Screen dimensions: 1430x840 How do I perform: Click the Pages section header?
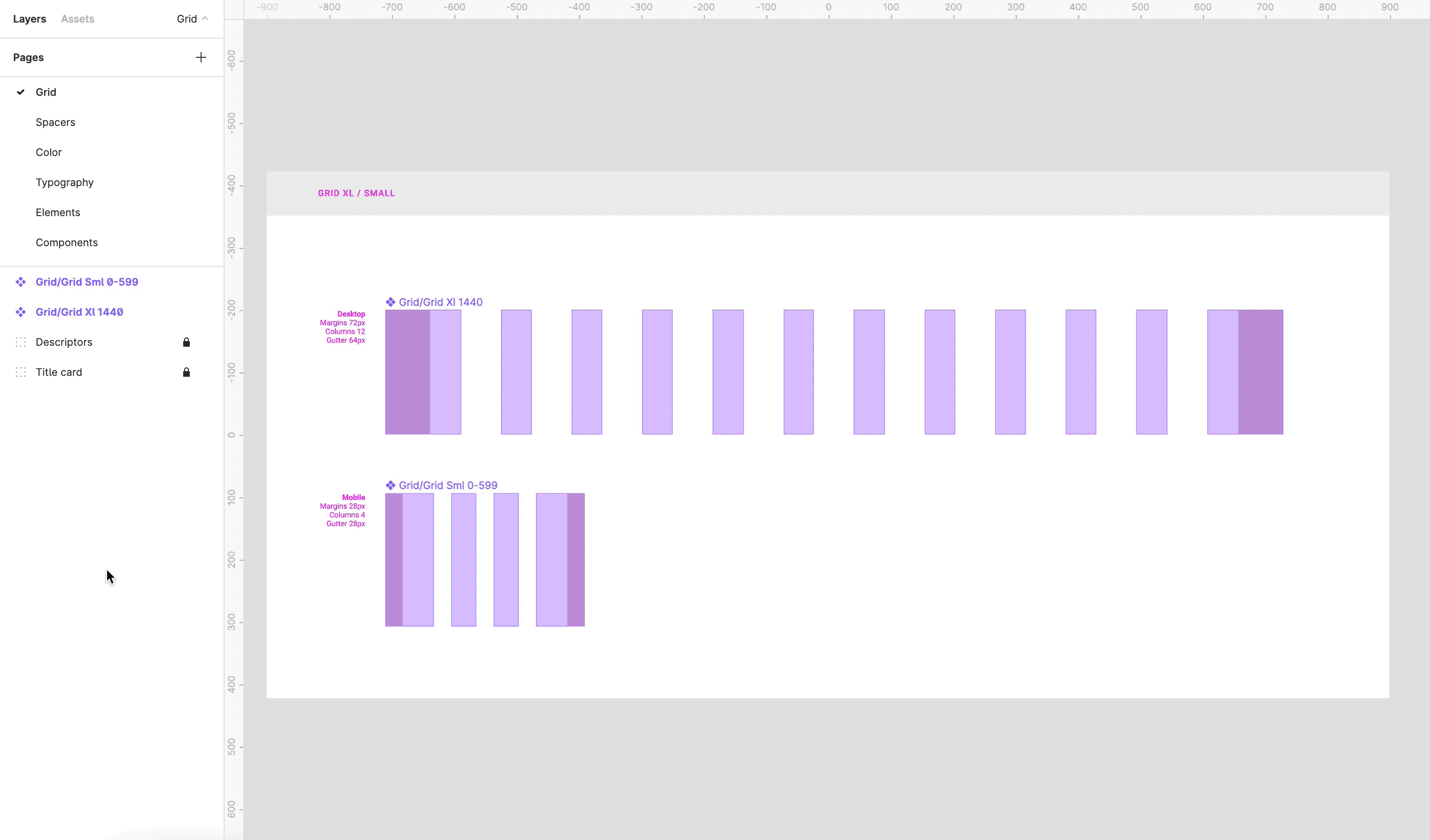pos(28,57)
